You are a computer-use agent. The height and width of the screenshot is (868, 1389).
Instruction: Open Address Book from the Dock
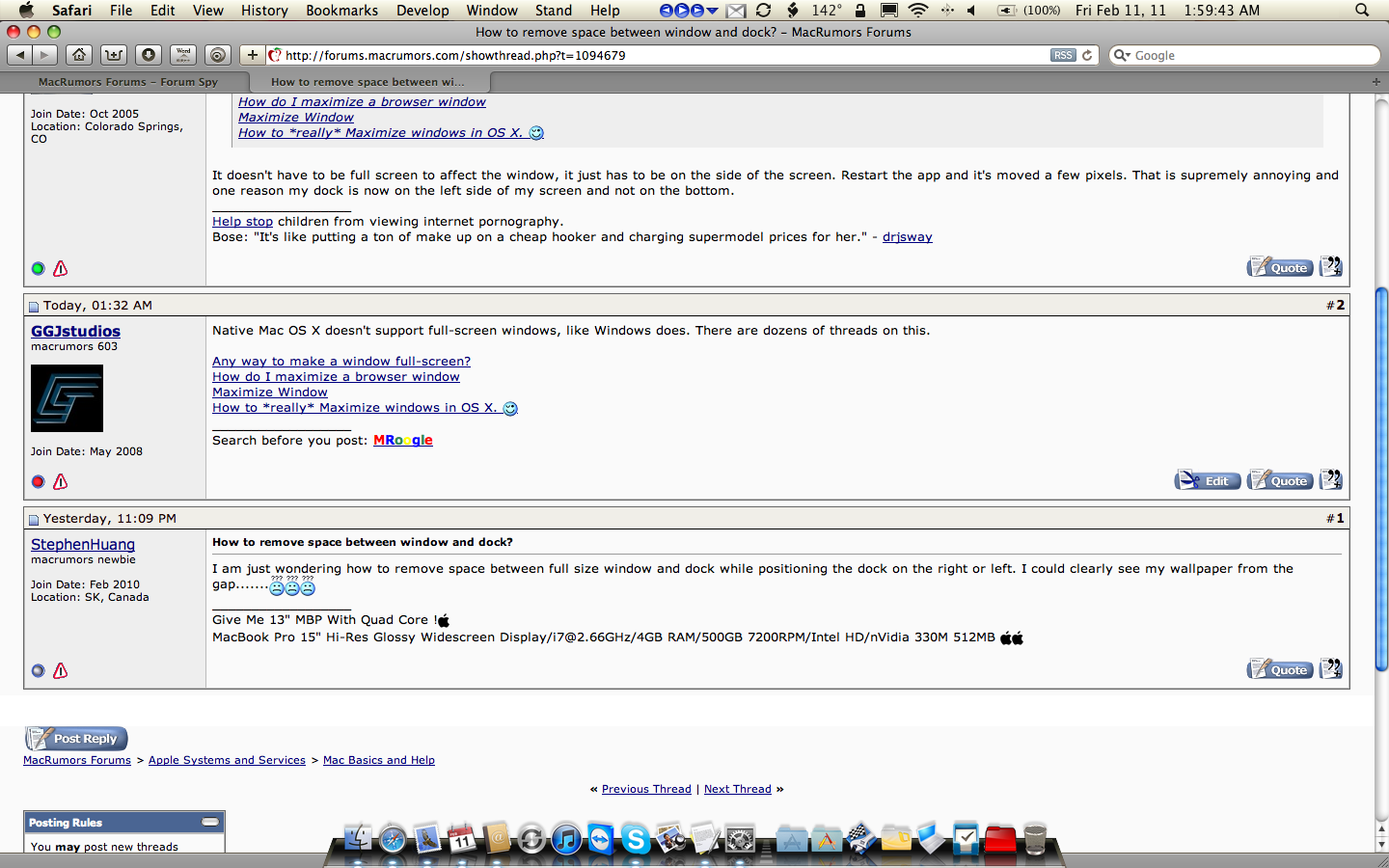[497, 839]
